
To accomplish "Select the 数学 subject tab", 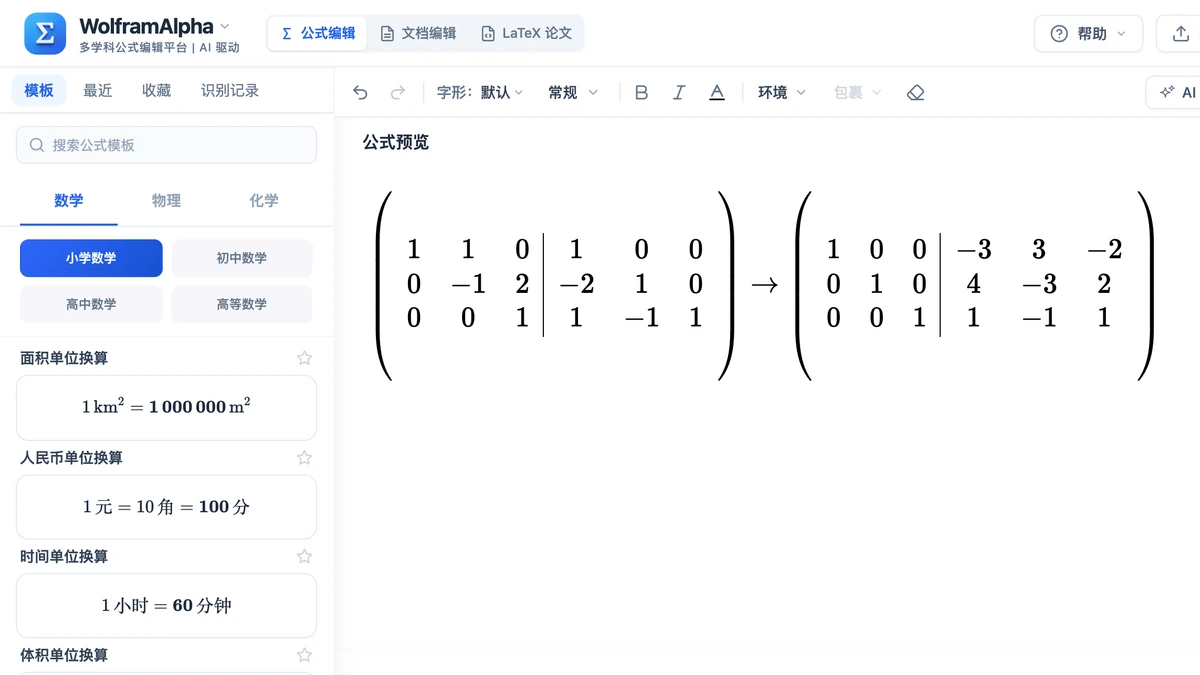I will pyautogui.click(x=69, y=201).
